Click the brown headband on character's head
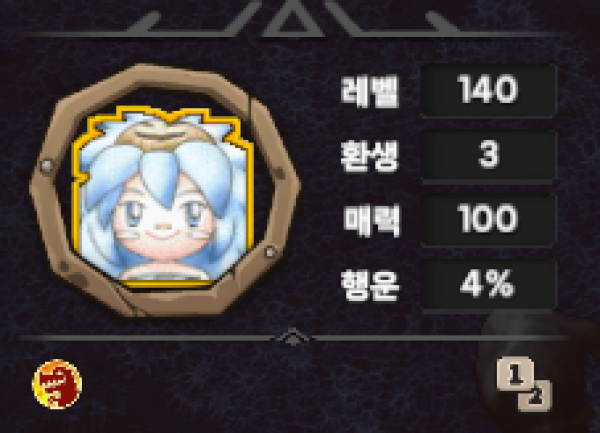Screen dimensions: 600x433 tap(164, 137)
